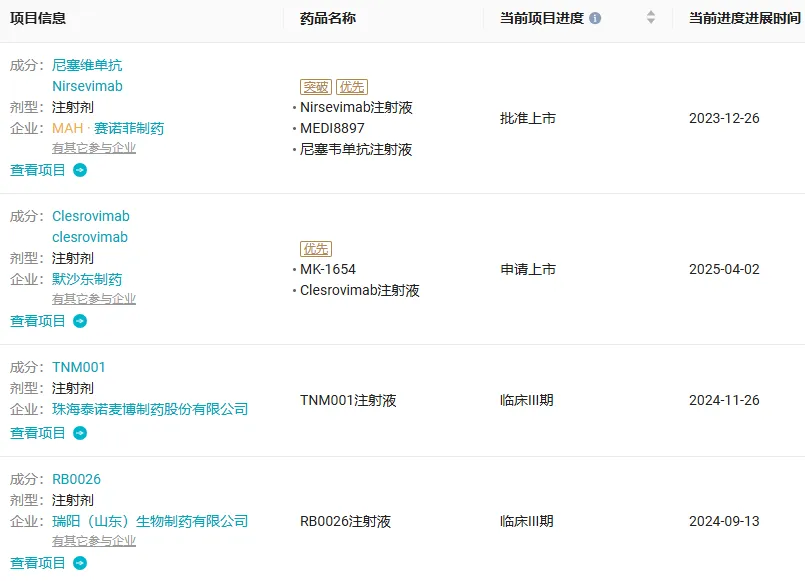The width and height of the screenshot is (805, 581).
Task: Open the 默沙东制药 company link
Action: point(87,279)
